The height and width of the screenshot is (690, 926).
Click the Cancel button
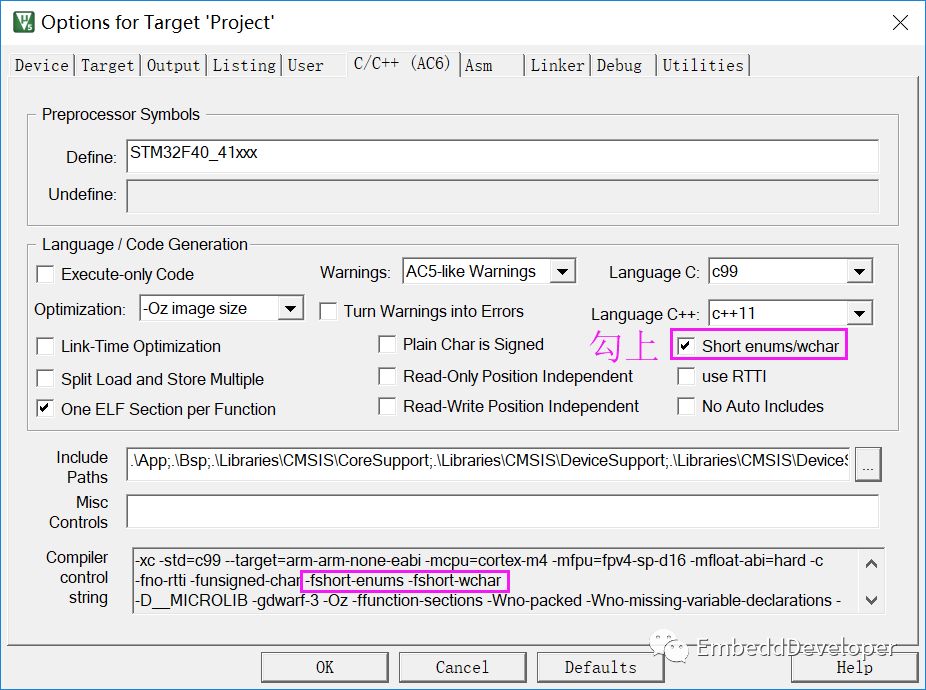[462, 668]
